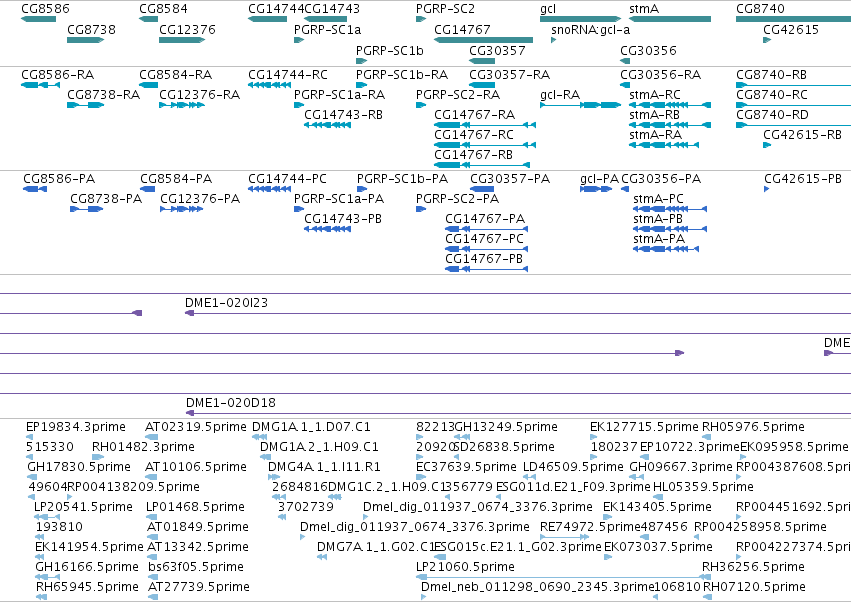
Task: Open the CG8738 gene glyph
Action: pyautogui.click(x=85, y=40)
